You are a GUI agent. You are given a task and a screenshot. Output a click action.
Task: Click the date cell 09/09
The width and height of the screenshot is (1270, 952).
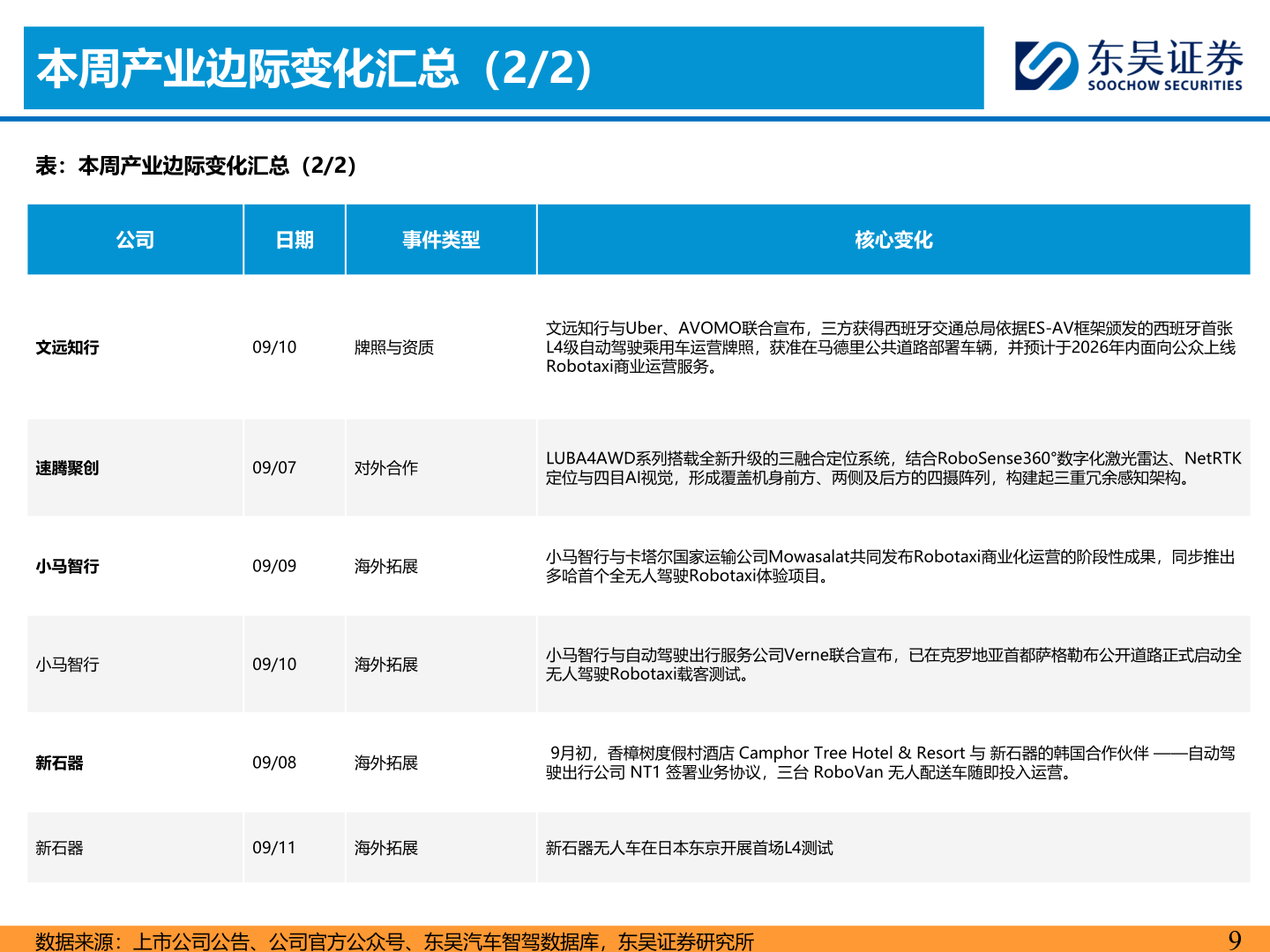[x=274, y=566]
